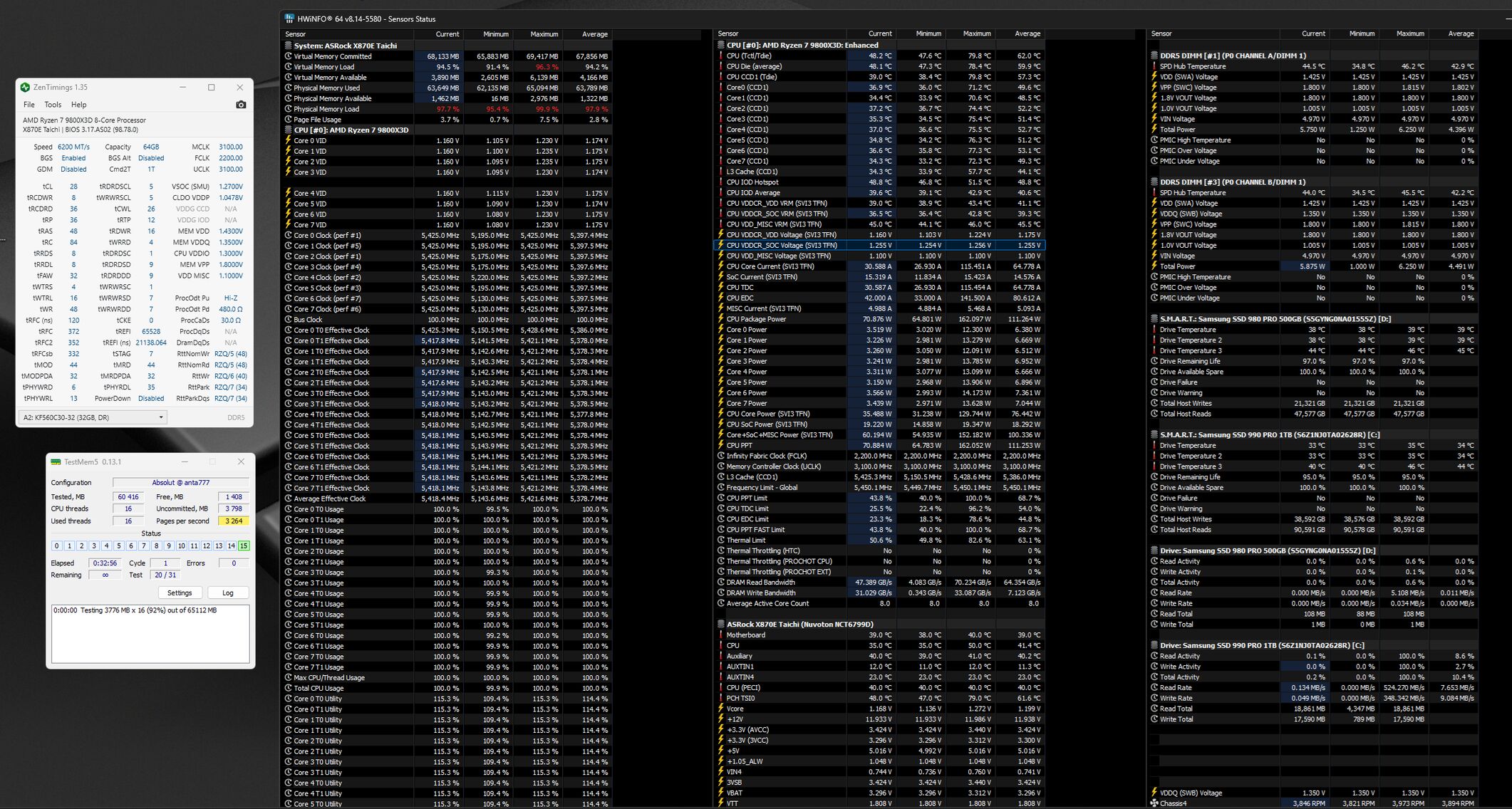Click the FCLK value 2200.00 in ZenTimings
Viewport: 1512px width, 809px height.
point(230,158)
